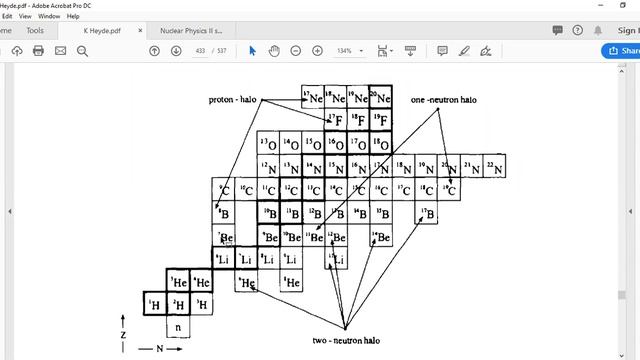This screenshot has height=360, width=640.
Task: Activate the Hand pan tool
Action: [274, 51]
